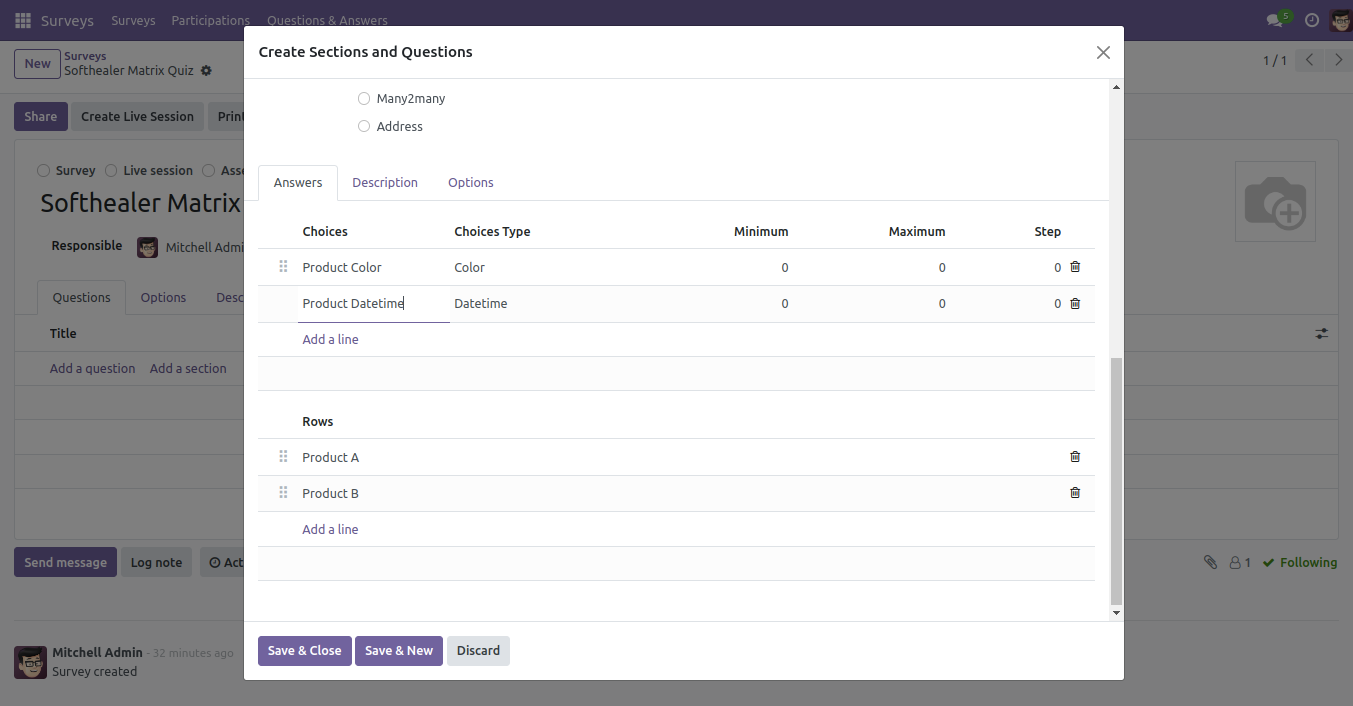Click Save & New
1353x706 pixels.
click(399, 651)
